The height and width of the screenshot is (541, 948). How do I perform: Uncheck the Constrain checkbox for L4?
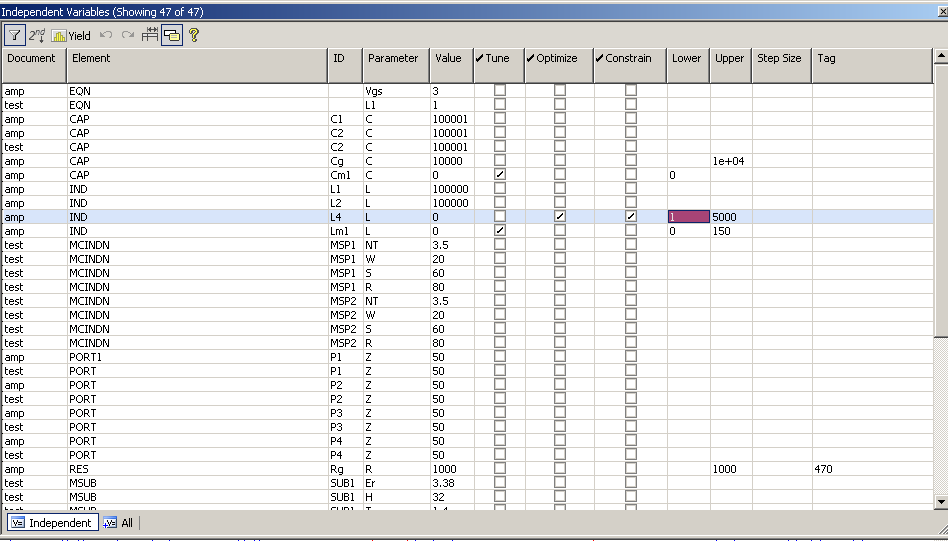click(x=631, y=216)
